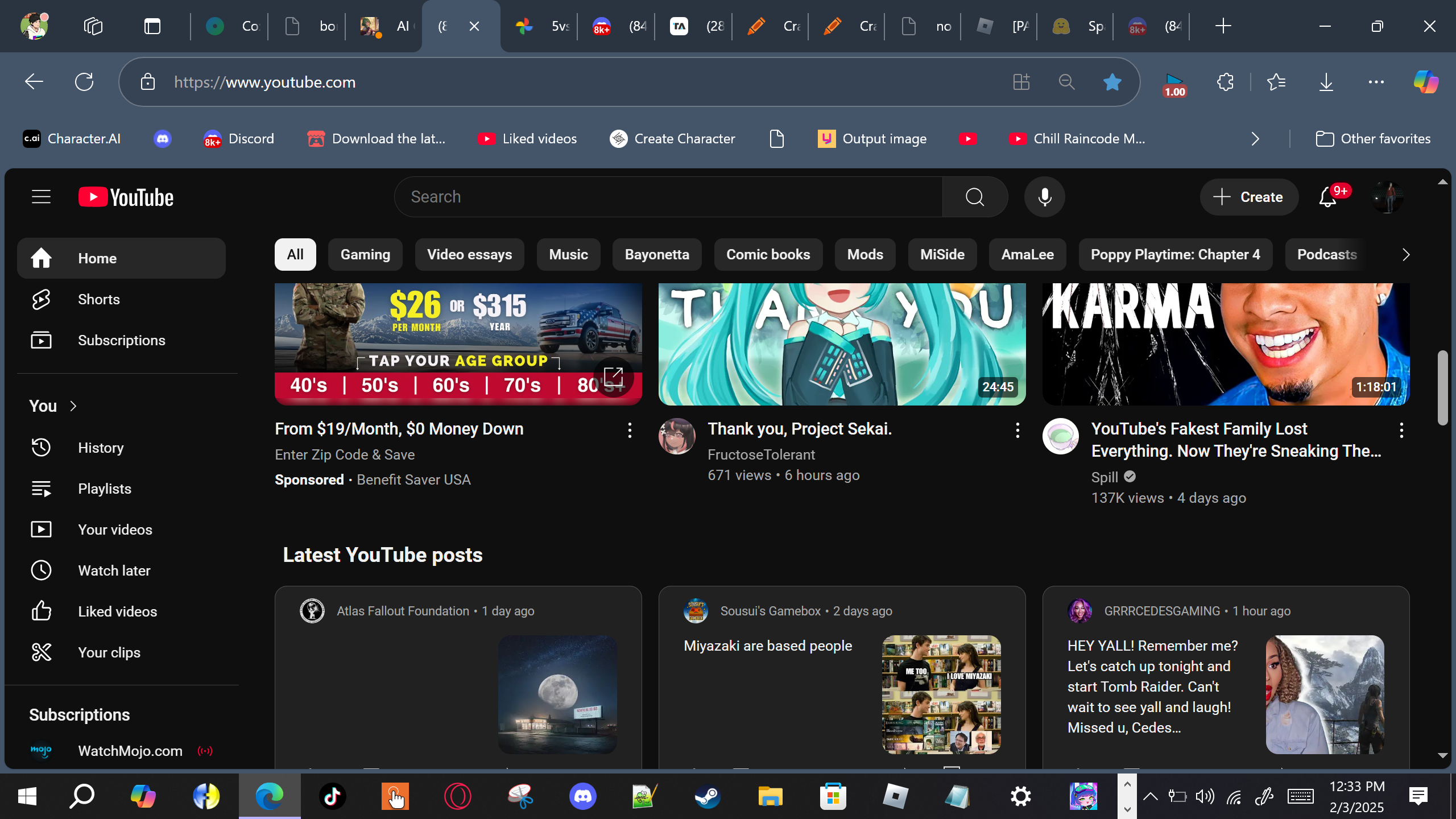Open YouTube notifications bell
Image resolution: width=1456 pixels, height=819 pixels.
coord(1329,197)
